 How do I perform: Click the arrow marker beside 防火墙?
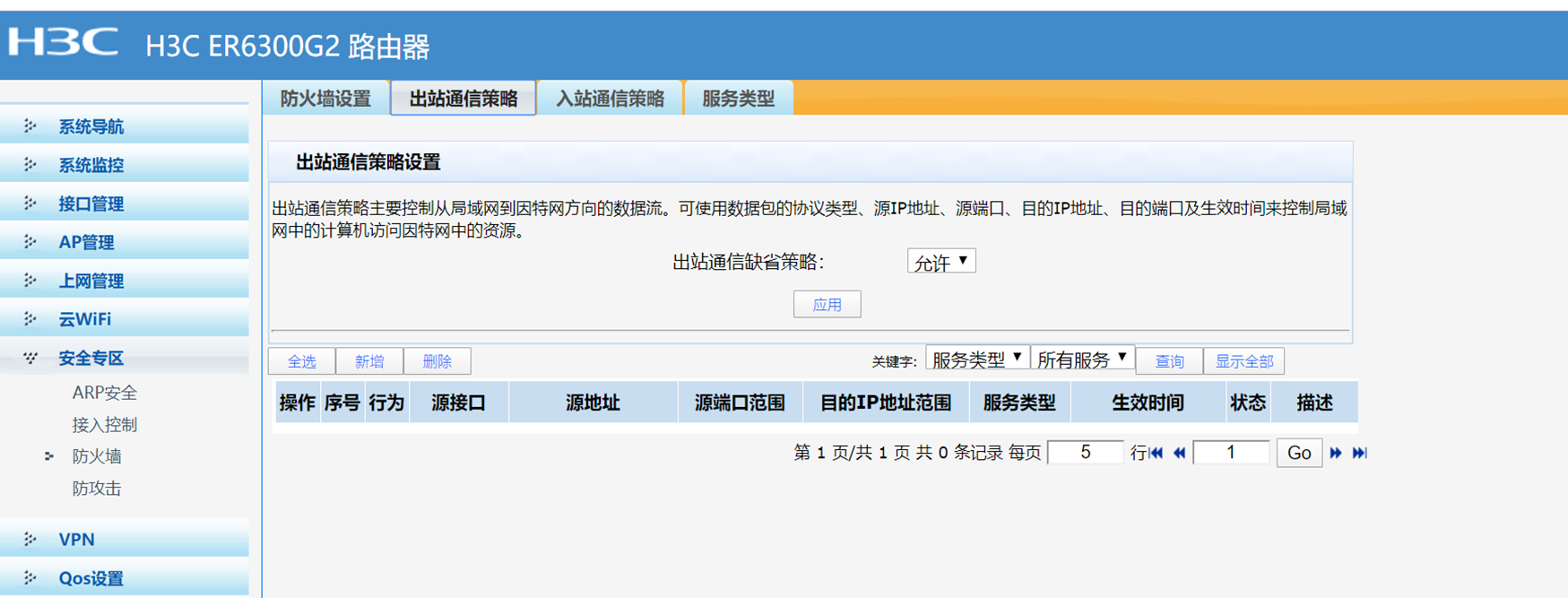[x=49, y=456]
